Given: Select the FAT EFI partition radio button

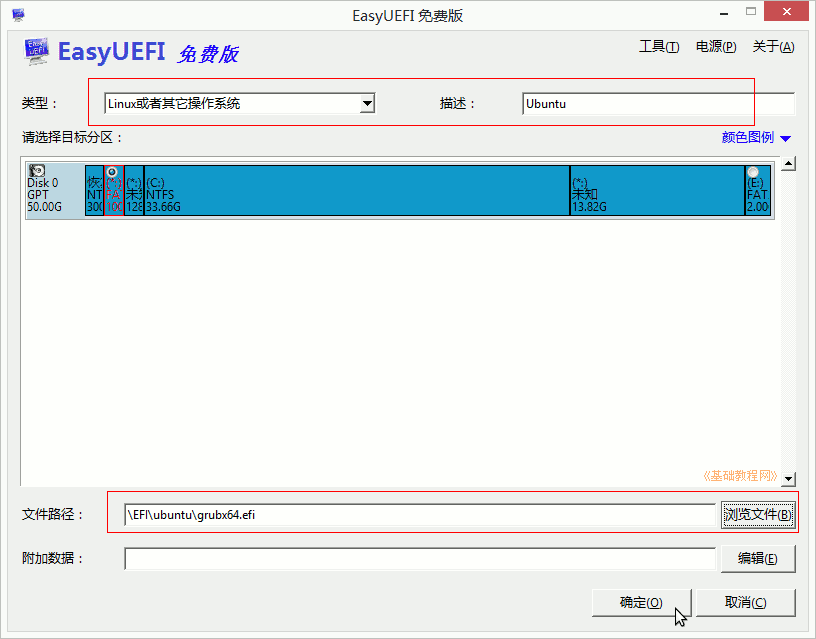Looking at the screenshot, I should [112, 172].
